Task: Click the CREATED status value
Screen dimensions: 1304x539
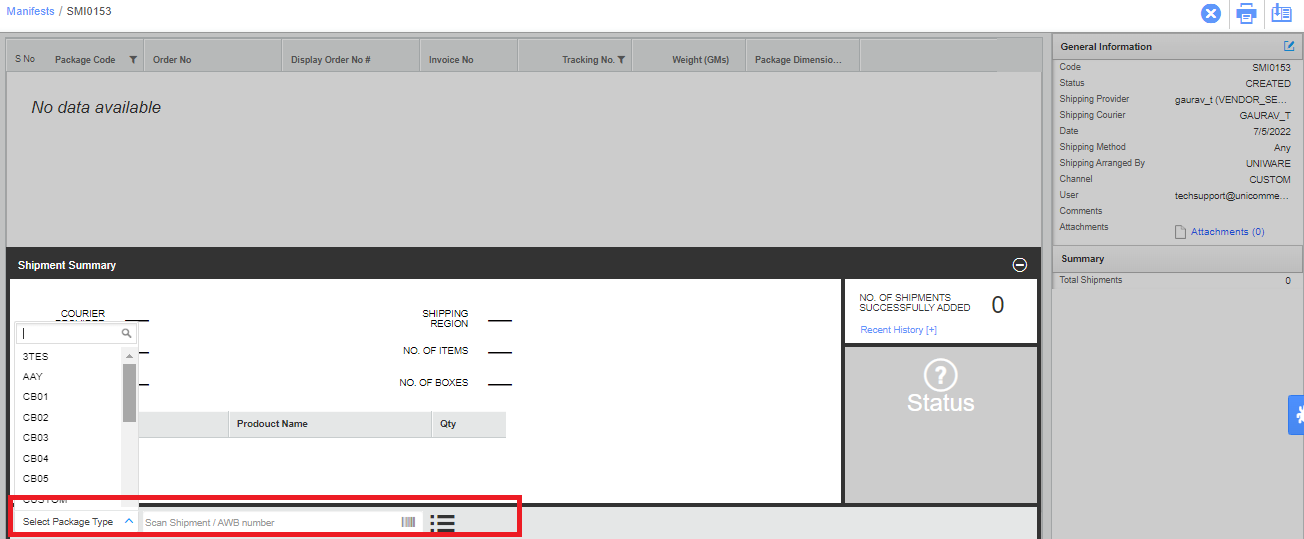Action: coord(1268,83)
